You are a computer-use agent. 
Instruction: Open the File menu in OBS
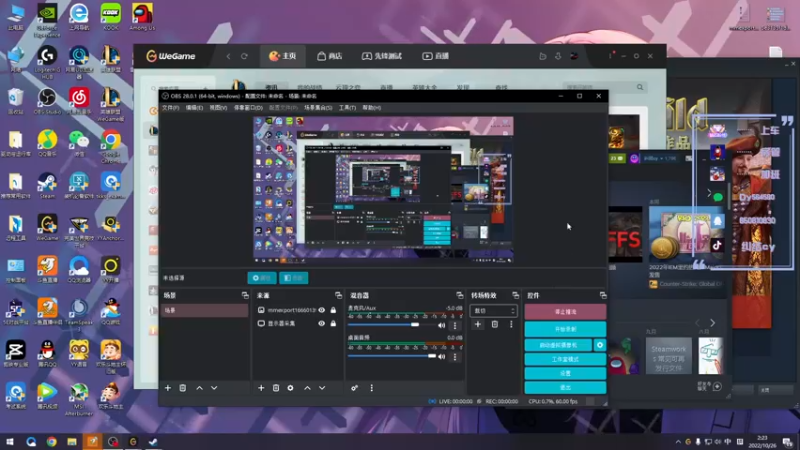(x=170, y=108)
